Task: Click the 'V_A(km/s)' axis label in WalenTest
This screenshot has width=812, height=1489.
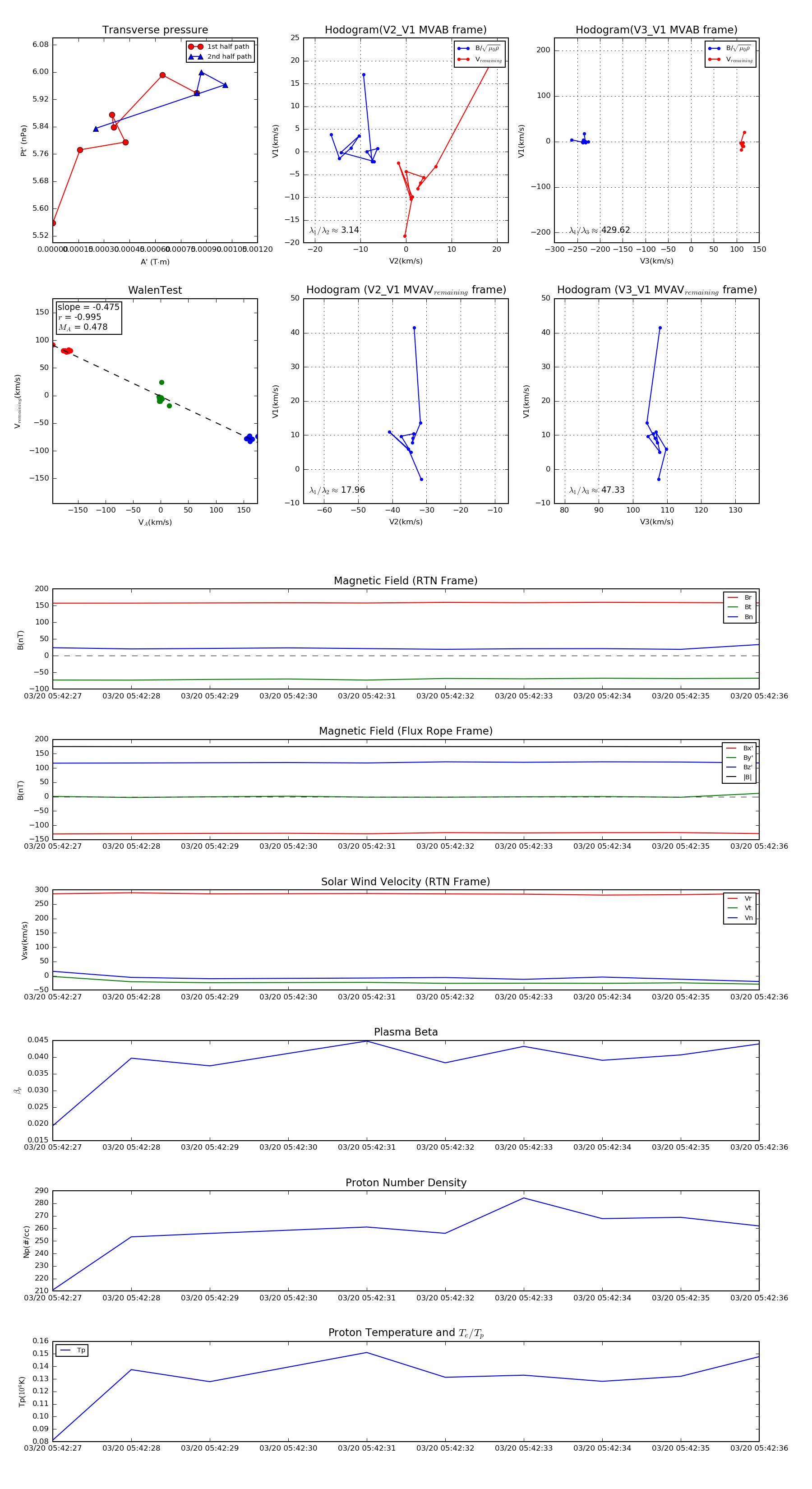Action: (155, 523)
